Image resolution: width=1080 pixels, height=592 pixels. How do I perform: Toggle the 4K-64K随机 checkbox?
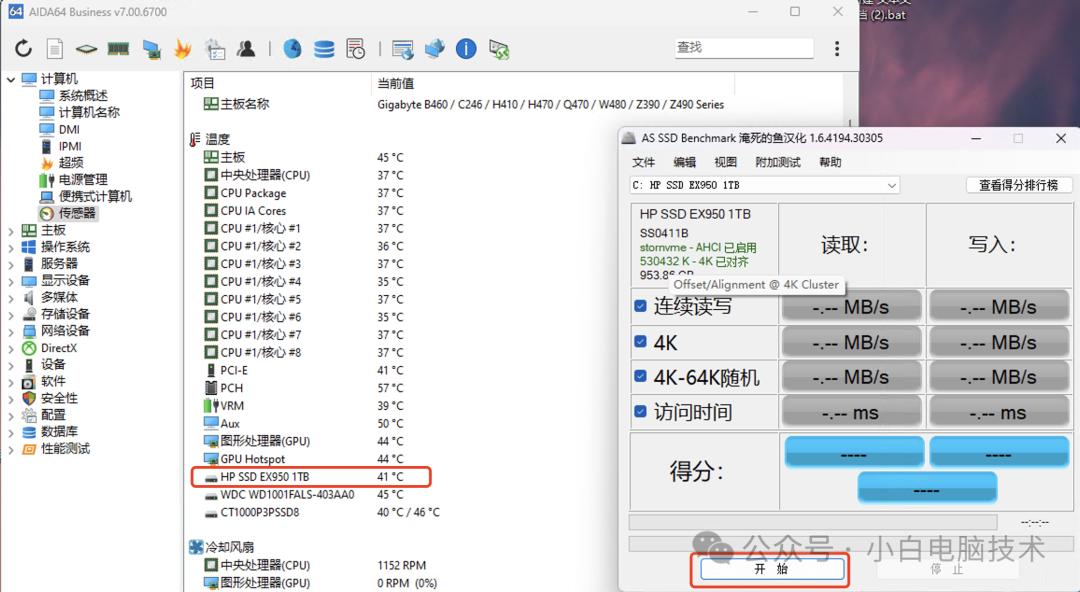(x=641, y=376)
